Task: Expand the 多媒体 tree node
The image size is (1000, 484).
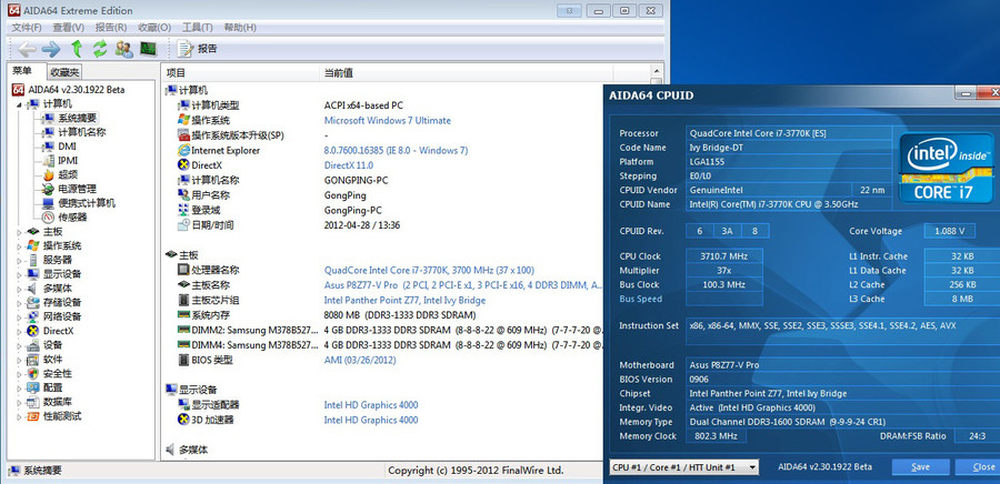Action: 18,288
